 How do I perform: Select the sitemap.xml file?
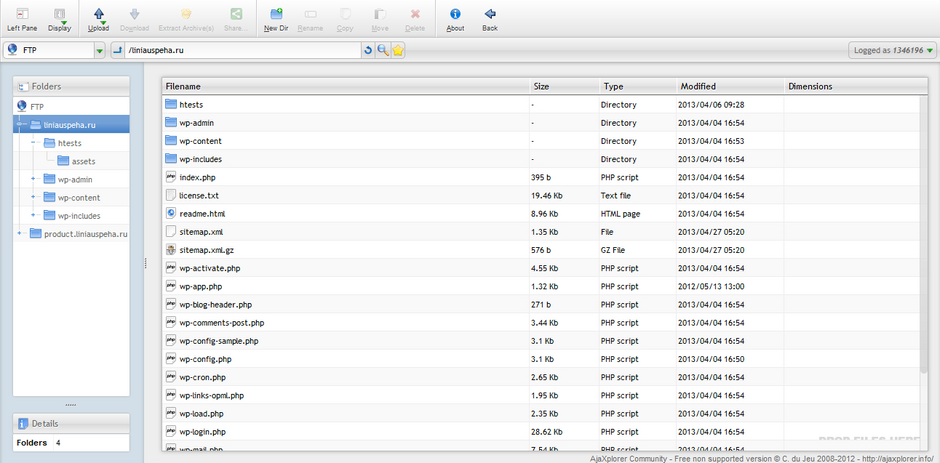(541, 232)
